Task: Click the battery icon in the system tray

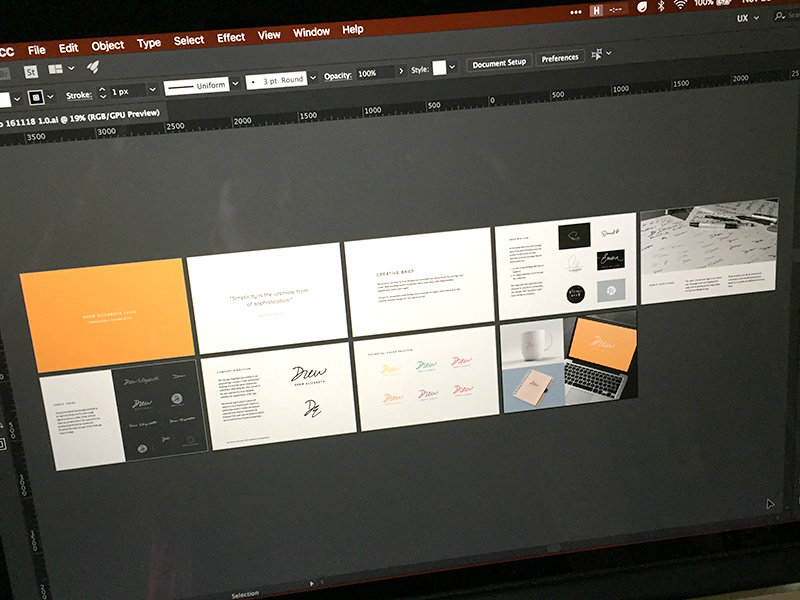Action: [723, 6]
